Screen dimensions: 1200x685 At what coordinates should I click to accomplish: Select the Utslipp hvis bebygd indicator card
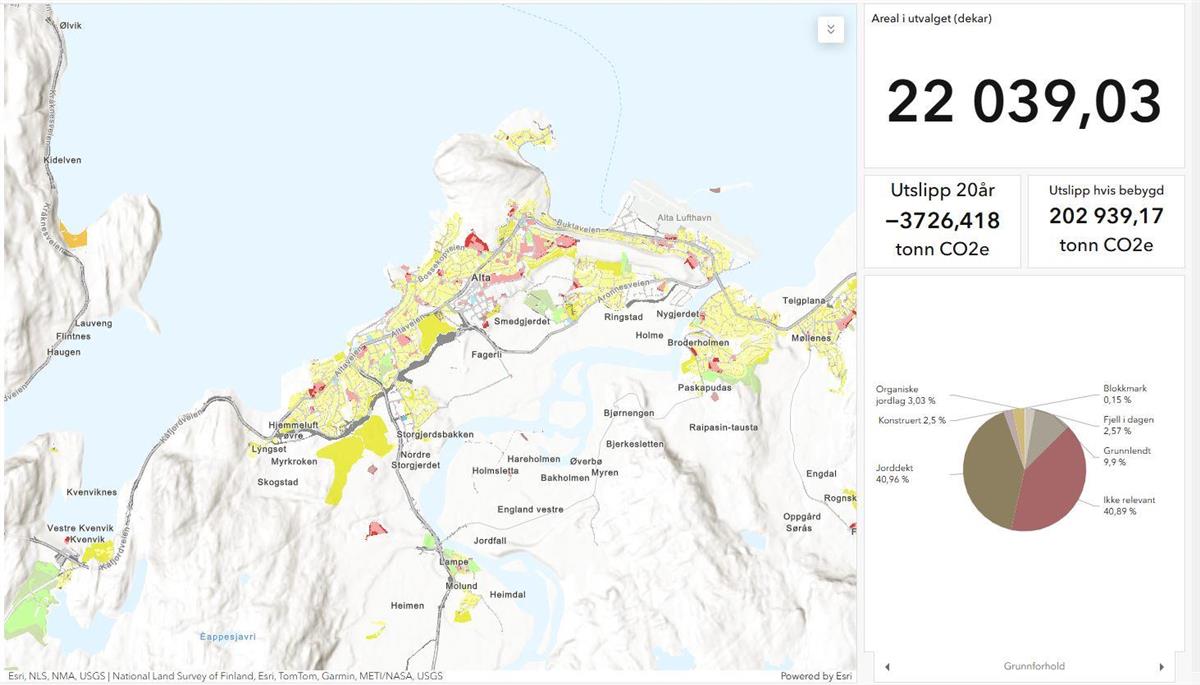pos(1105,220)
